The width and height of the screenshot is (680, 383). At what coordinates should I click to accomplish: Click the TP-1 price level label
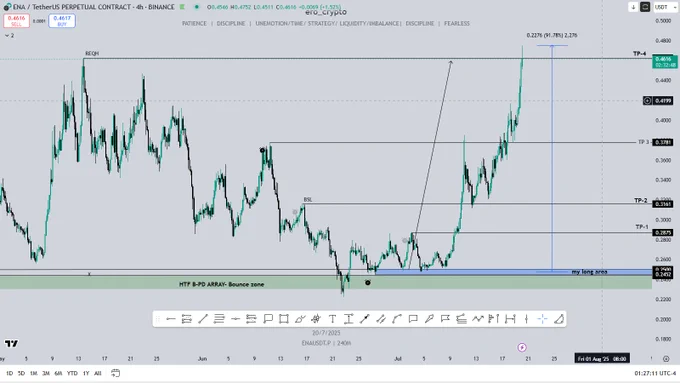[642, 227]
